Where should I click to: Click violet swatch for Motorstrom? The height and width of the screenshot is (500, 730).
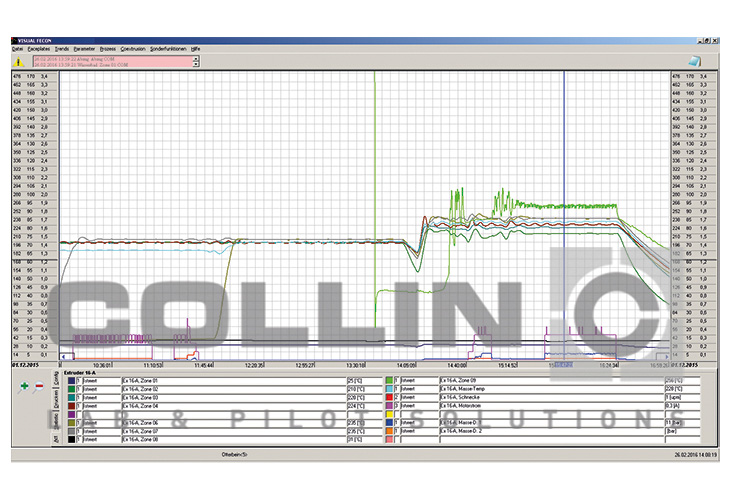pyautogui.click(x=389, y=405)
